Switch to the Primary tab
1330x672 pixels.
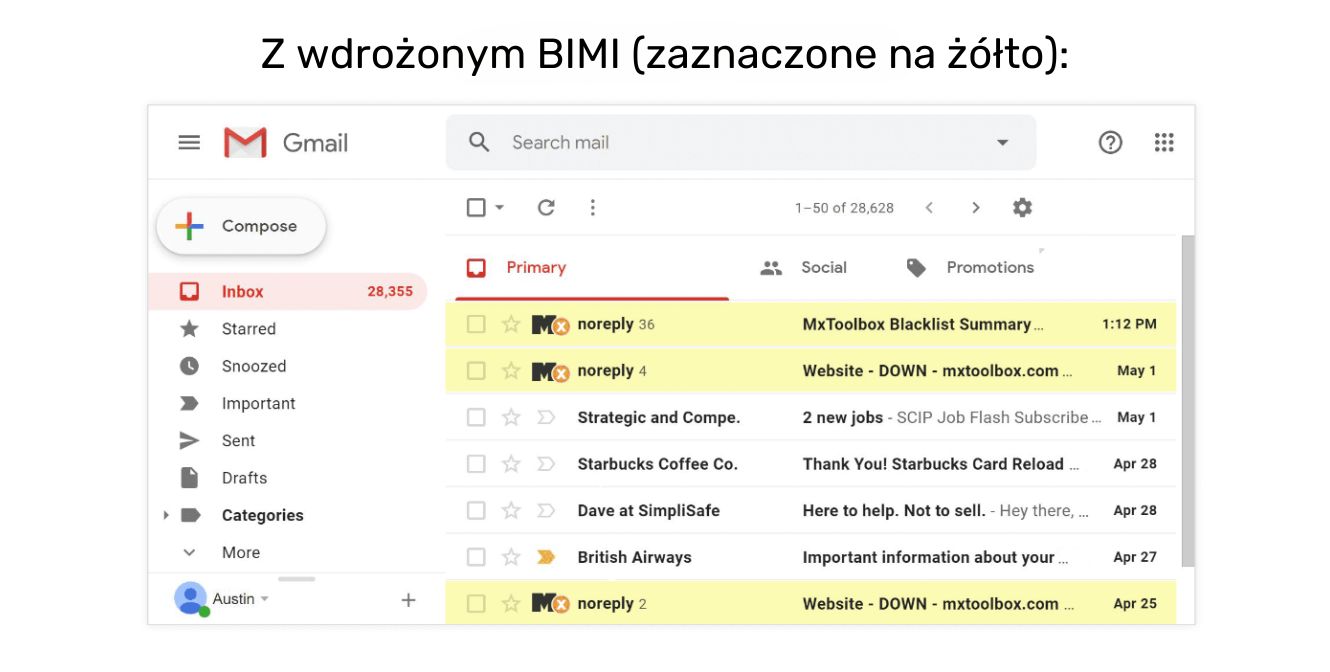click(x=592, y=268)
